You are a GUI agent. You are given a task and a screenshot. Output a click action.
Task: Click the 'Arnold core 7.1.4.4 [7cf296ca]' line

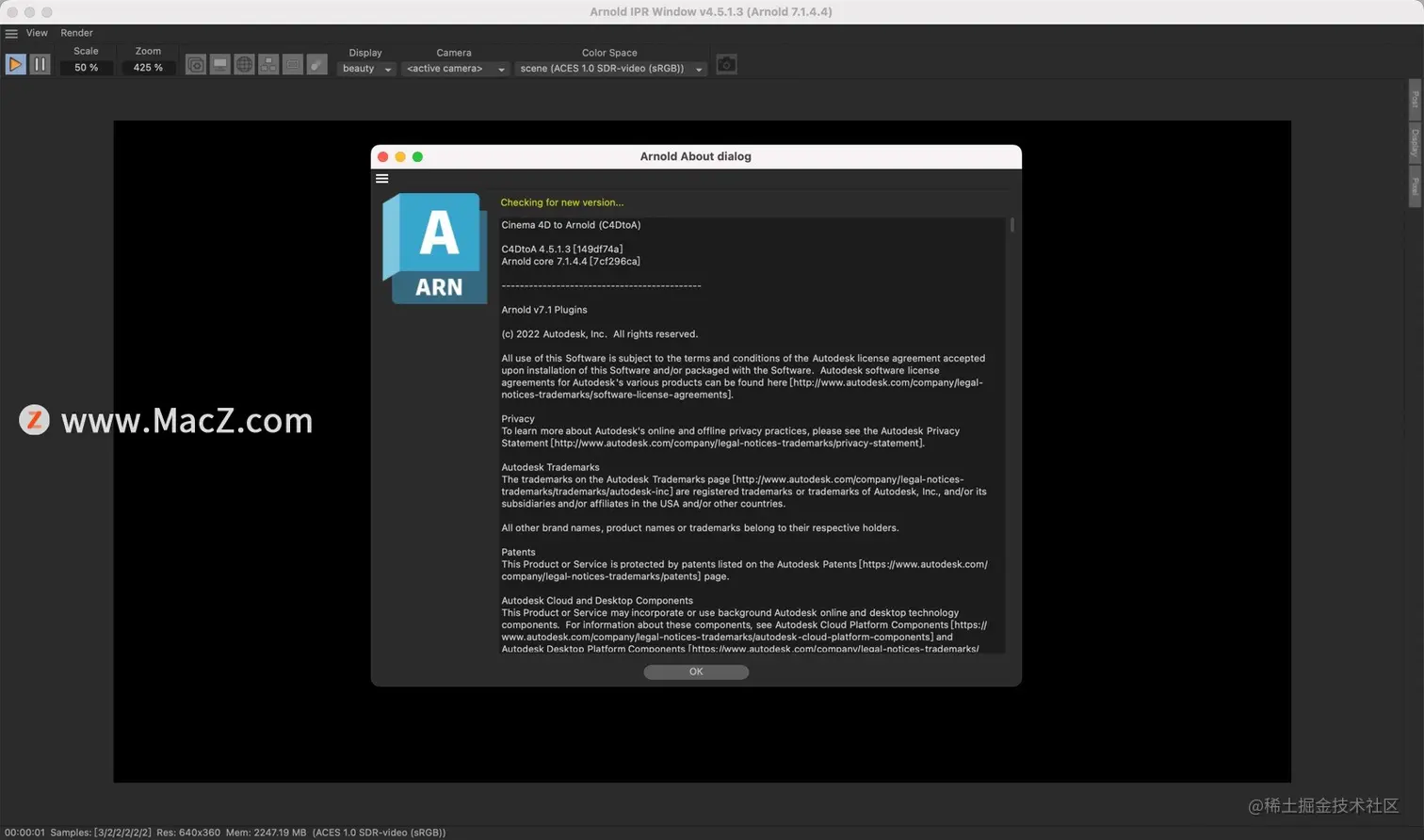[570, 262]
